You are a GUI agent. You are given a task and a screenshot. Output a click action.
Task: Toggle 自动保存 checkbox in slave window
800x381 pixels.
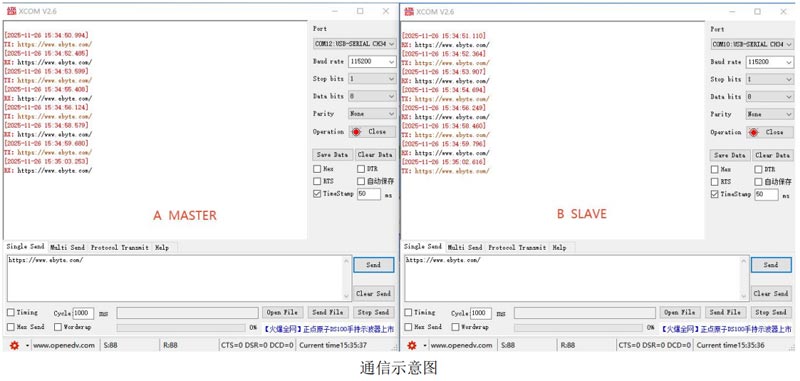pos(759,182)
